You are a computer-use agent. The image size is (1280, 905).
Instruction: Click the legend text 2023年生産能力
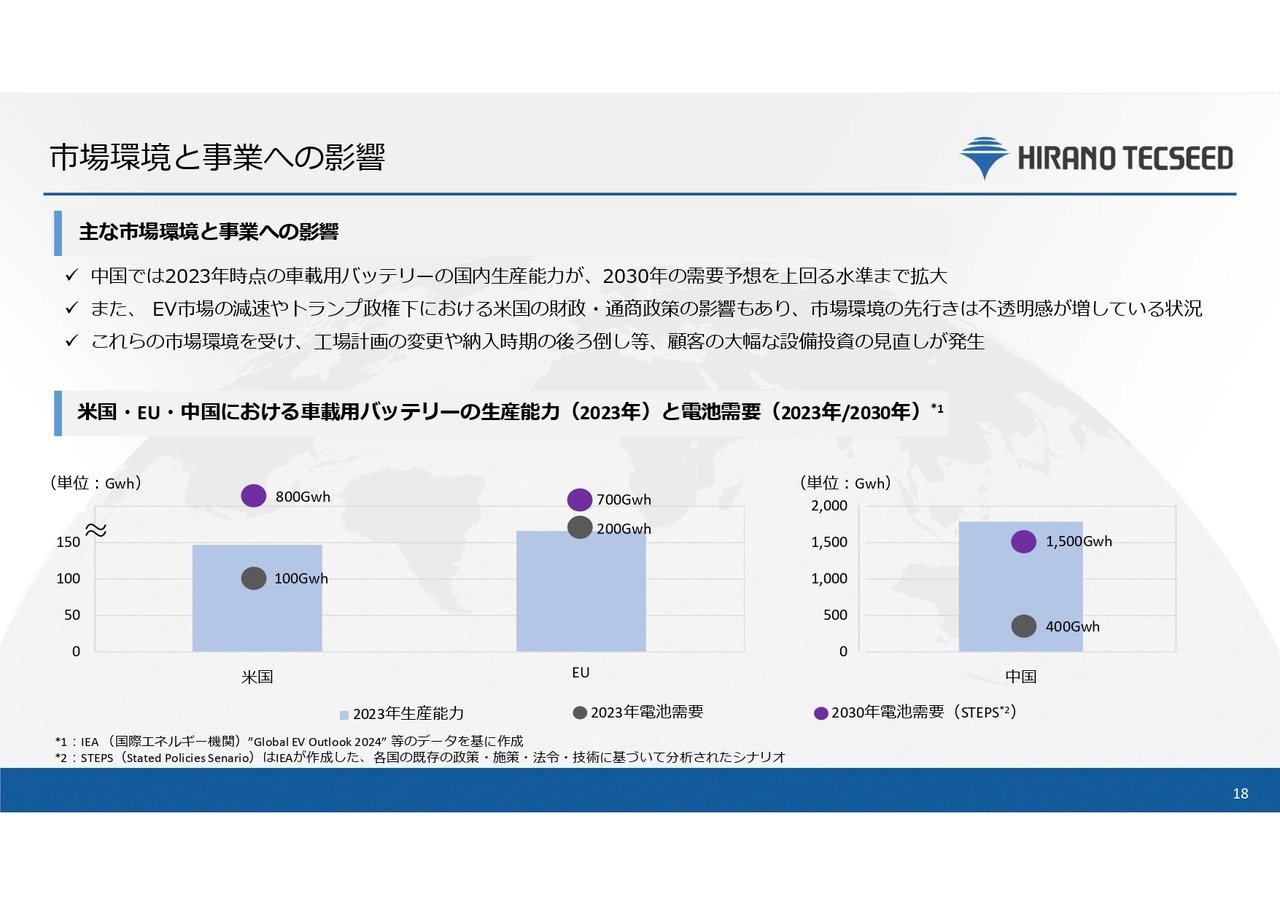click(x=408, y=714)
